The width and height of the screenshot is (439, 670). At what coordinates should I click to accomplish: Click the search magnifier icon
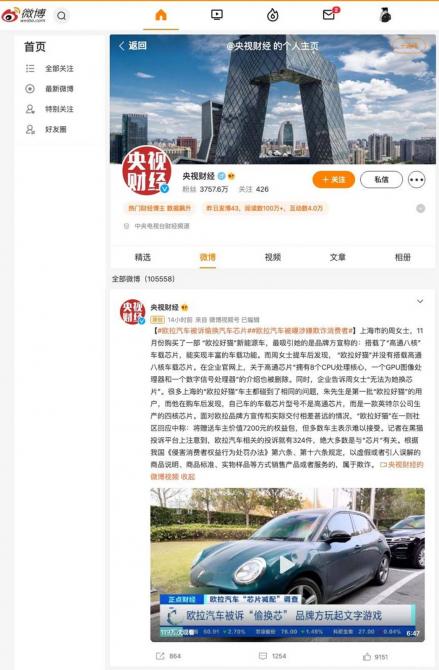coord(62,16)
